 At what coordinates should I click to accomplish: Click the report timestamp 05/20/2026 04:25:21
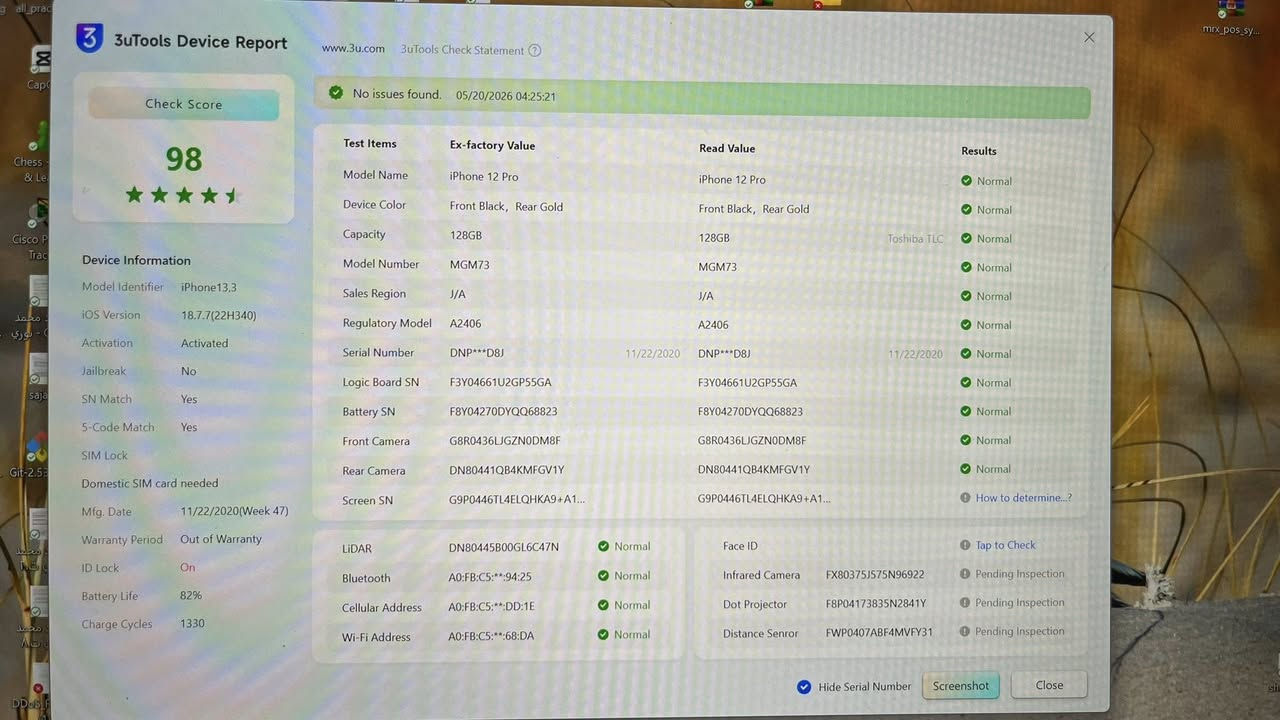[506, 97]
